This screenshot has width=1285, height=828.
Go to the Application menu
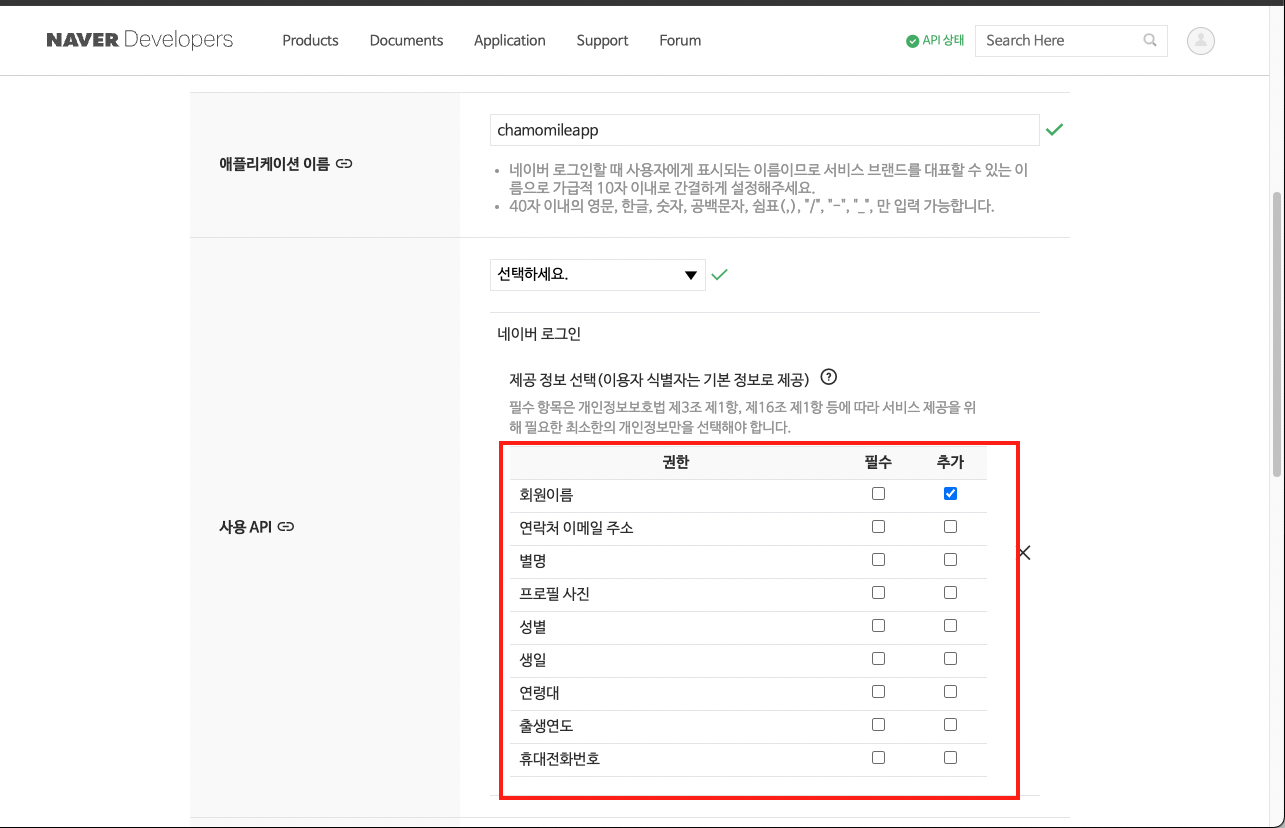click(x=509, y=41)
